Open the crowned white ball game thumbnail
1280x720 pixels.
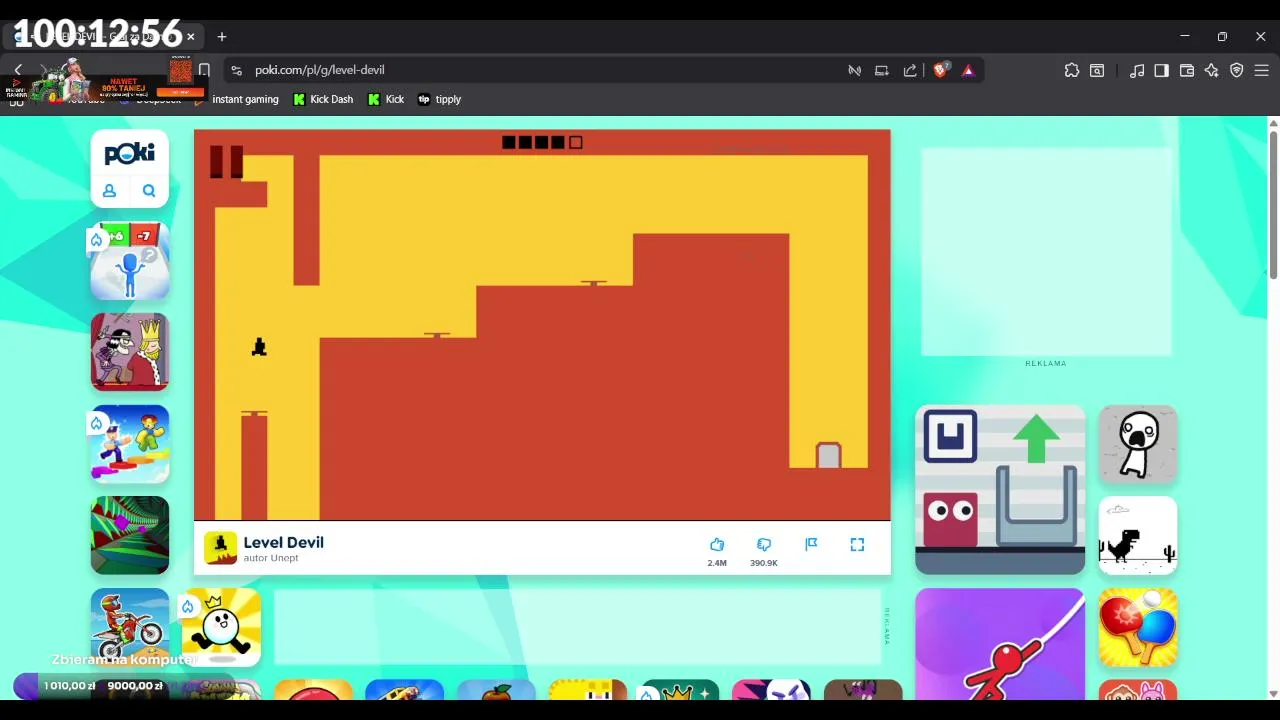(x=222, y=627)
